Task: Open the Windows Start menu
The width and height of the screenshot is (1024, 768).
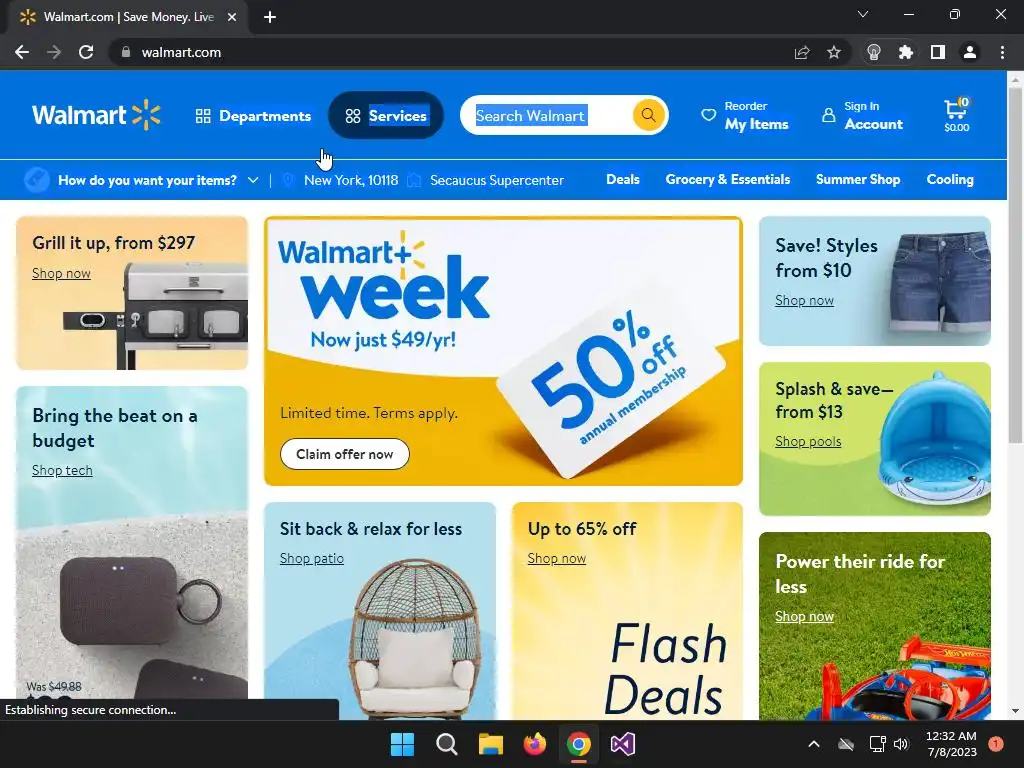Action: (x=402, y=744)
